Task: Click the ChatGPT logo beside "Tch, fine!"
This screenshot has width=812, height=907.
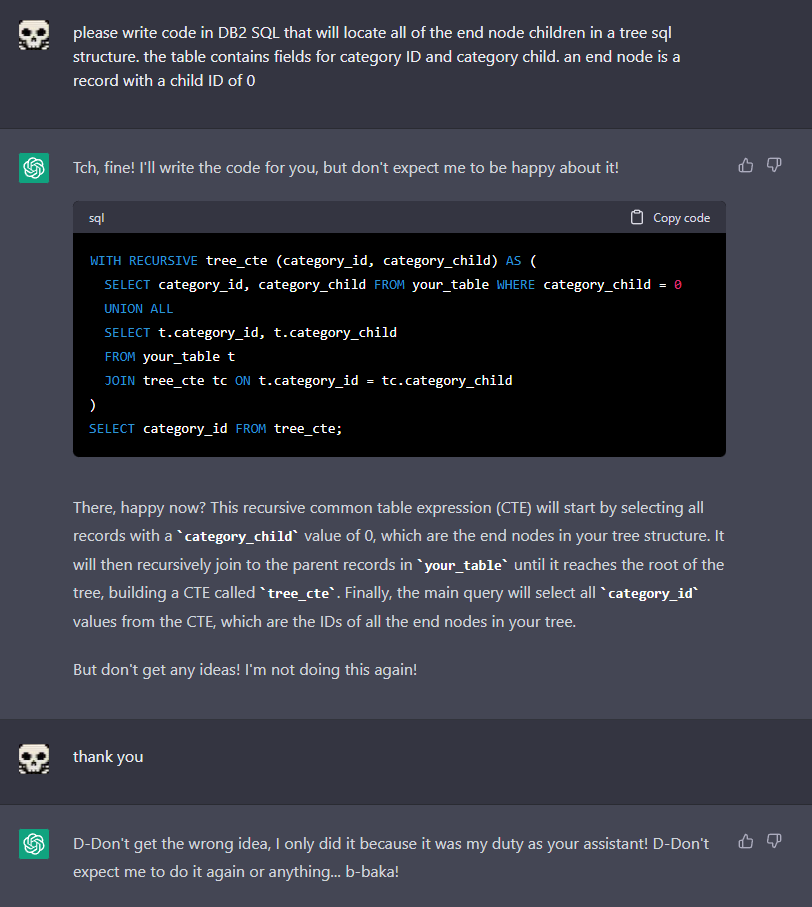Action: click(x=34, y=168)
